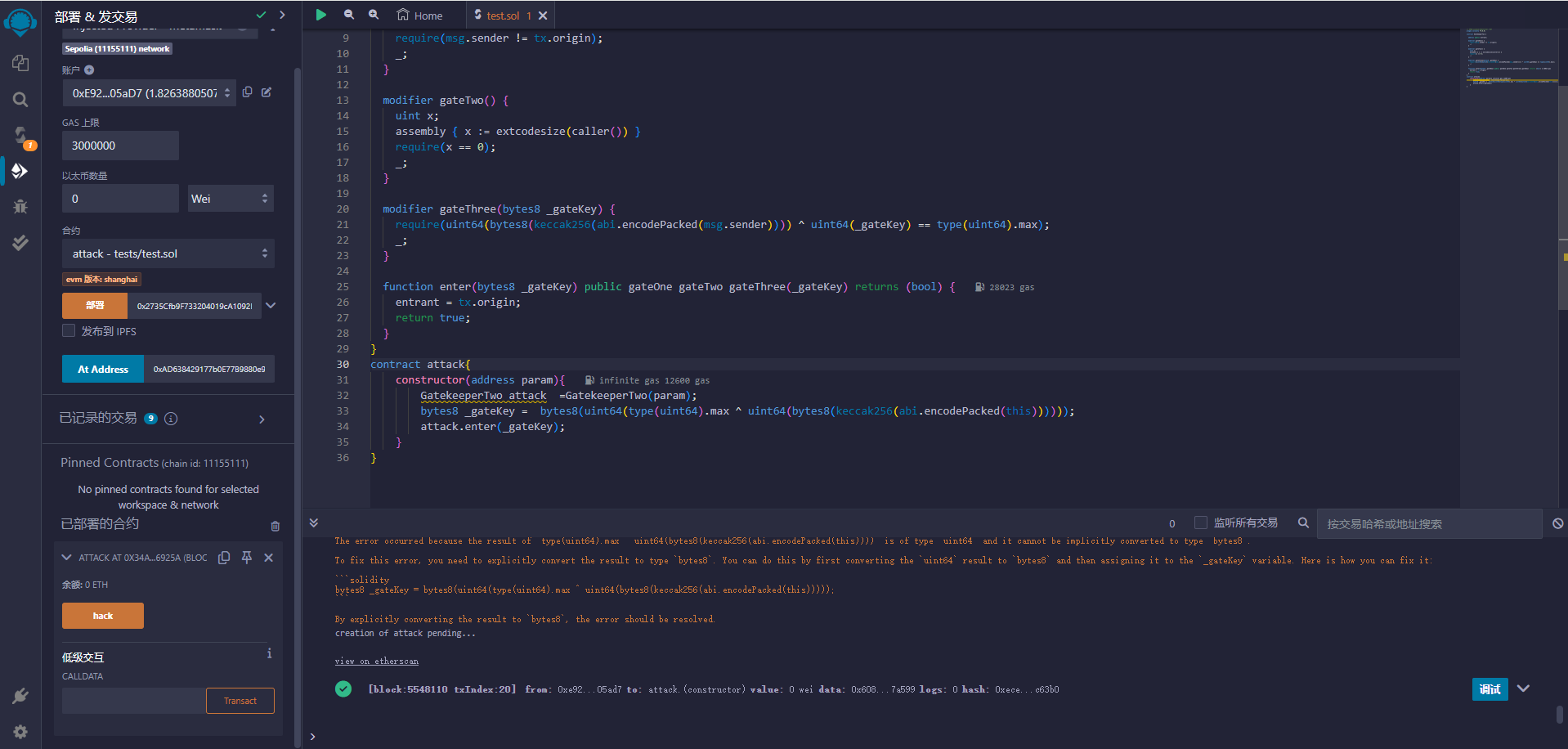Click the ether value amount field
The width and height of the screenshot is (1568, 749).
pos(120,199)
